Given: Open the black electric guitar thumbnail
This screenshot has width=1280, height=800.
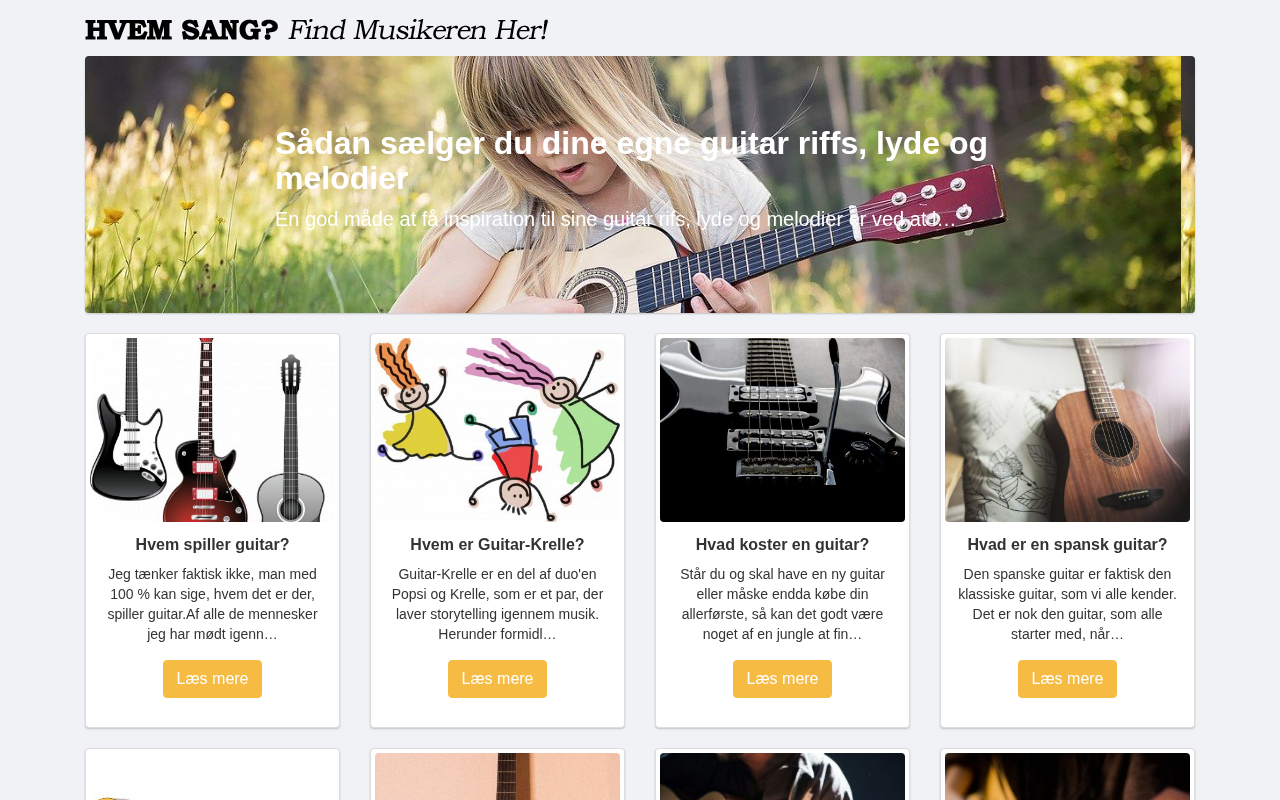Looking at the screenshot, I should pyautogui.click(x=782, y=430).
